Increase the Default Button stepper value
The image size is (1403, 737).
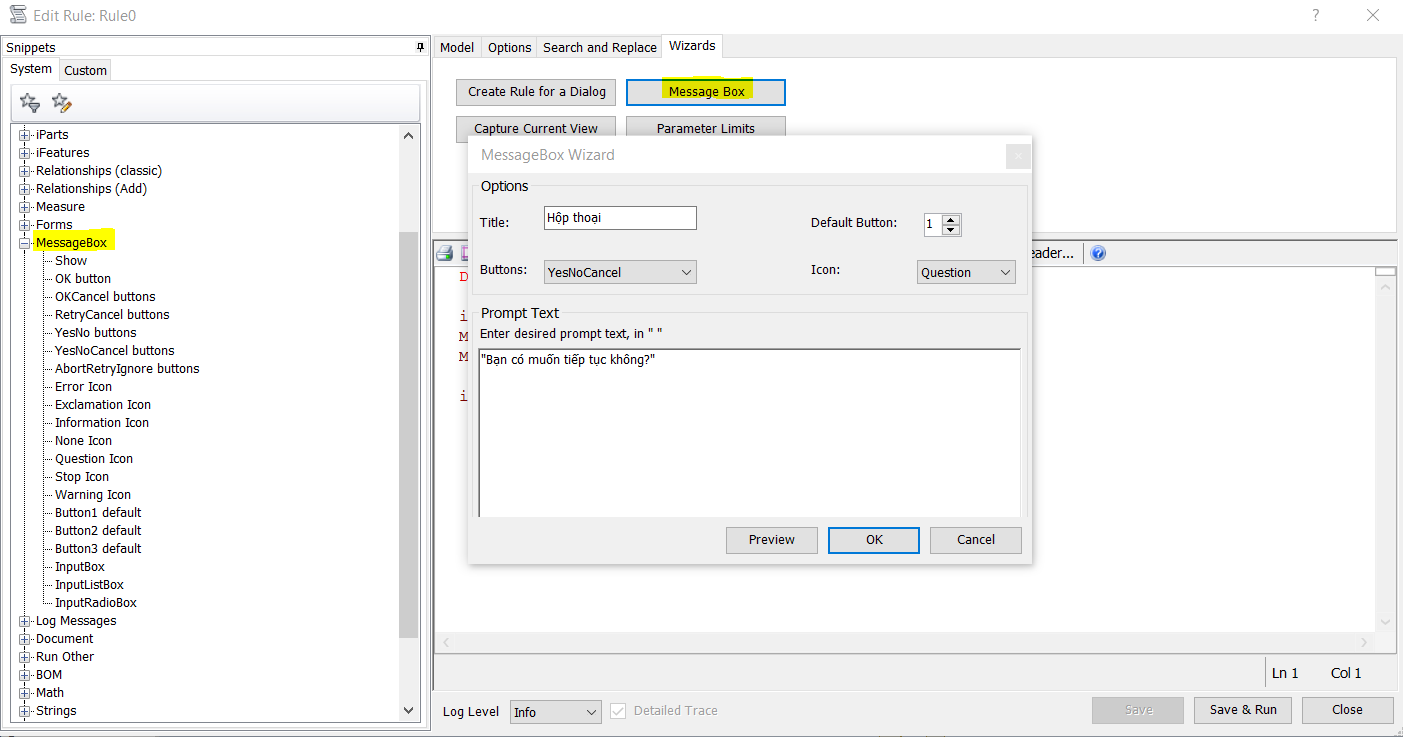coord(951,220)
